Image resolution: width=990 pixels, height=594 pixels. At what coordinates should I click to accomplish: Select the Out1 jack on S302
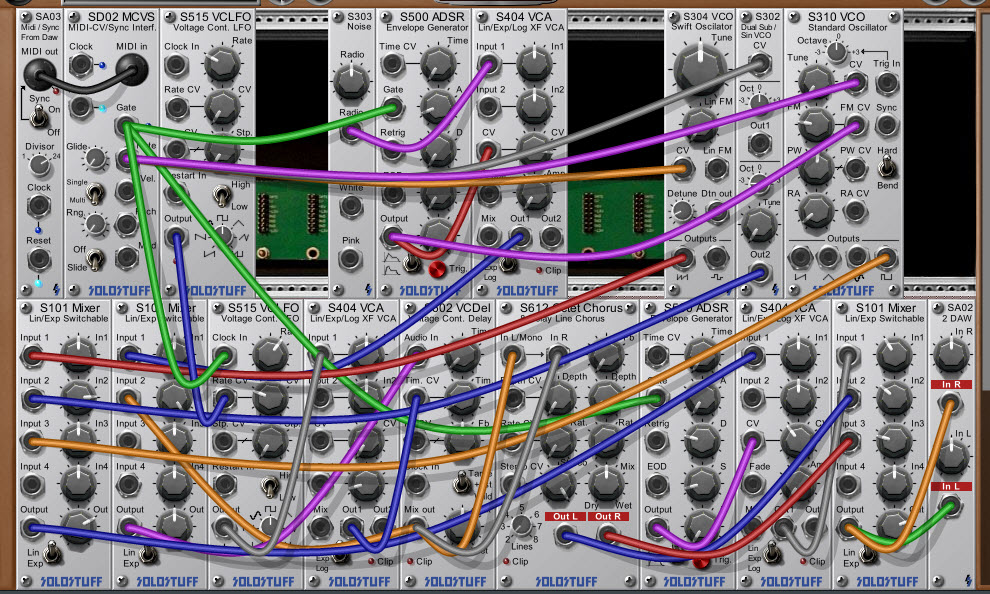tap(760, 144)
